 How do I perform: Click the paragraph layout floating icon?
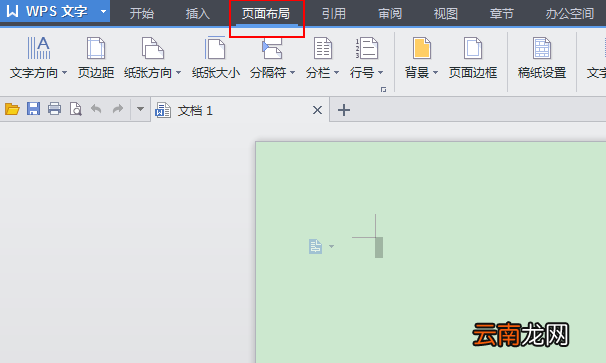point(315,246)
